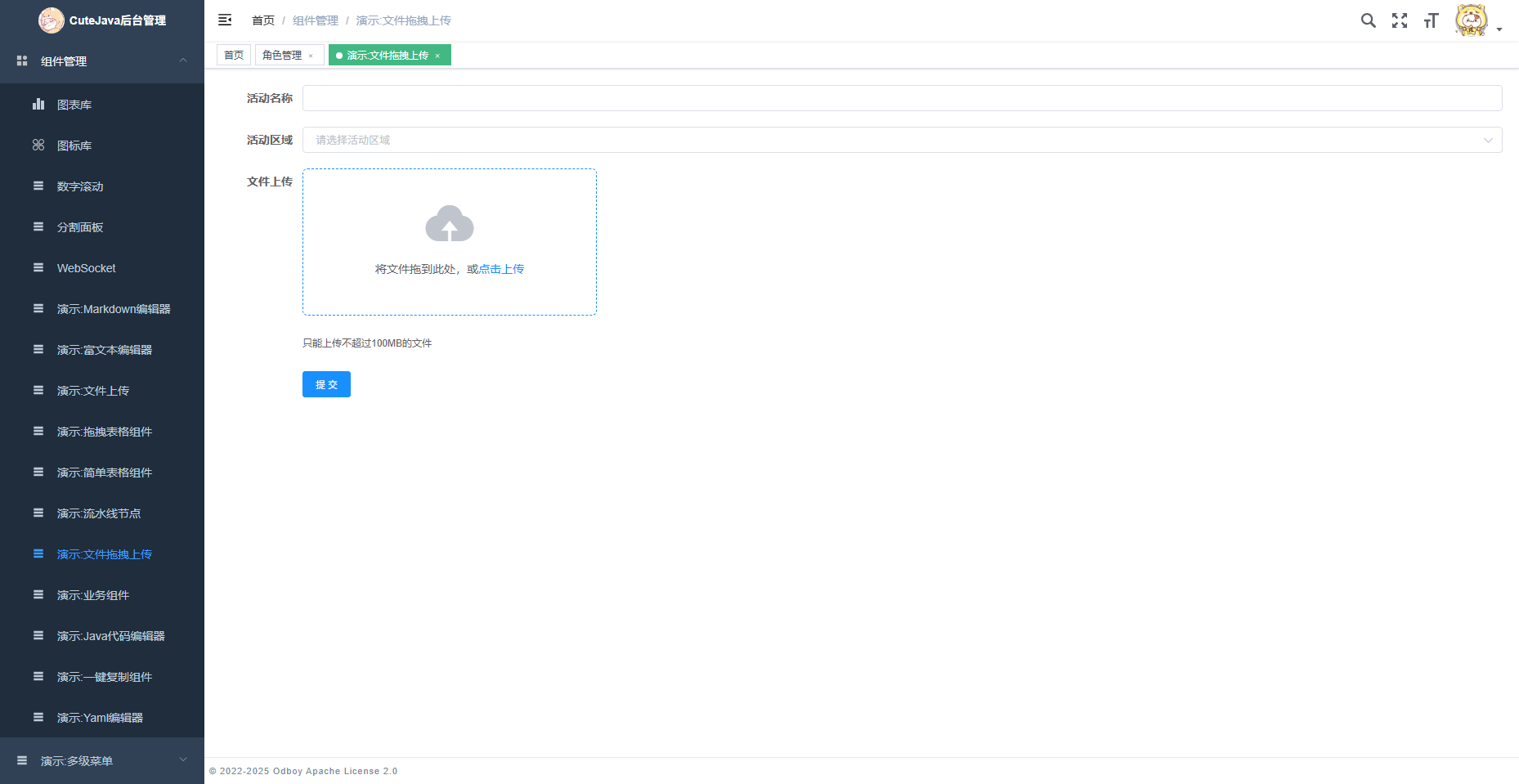Switch to the 首页 tab

click(234, 55)
